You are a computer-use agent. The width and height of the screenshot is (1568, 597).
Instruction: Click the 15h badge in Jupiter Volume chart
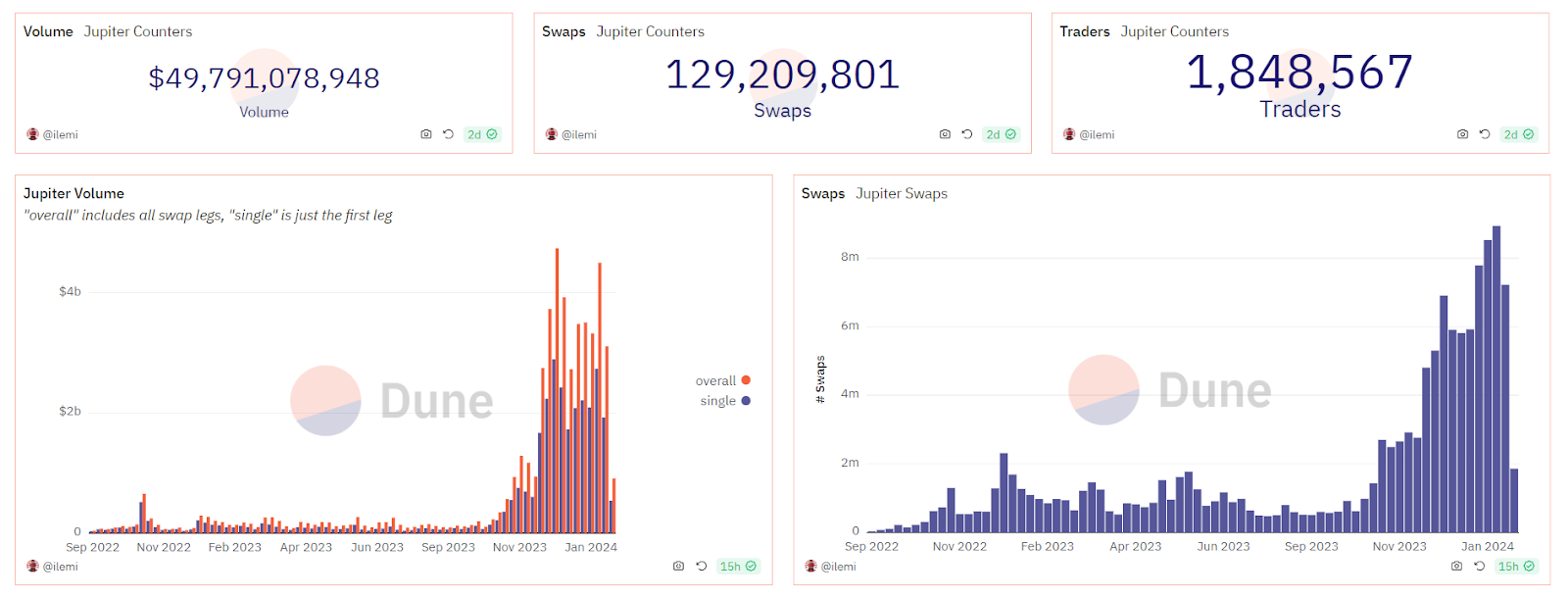[738, 567]
